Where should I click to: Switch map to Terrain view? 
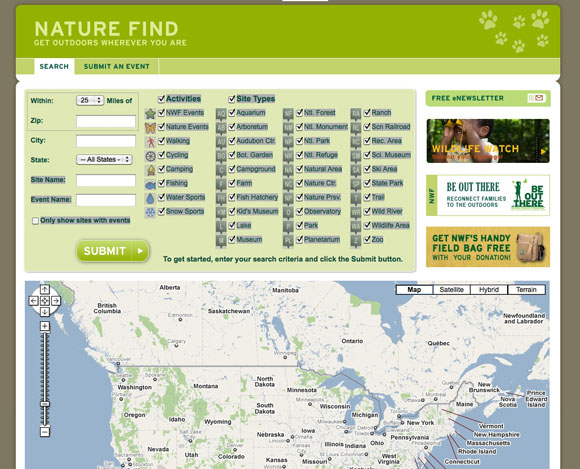click(526, 290)
